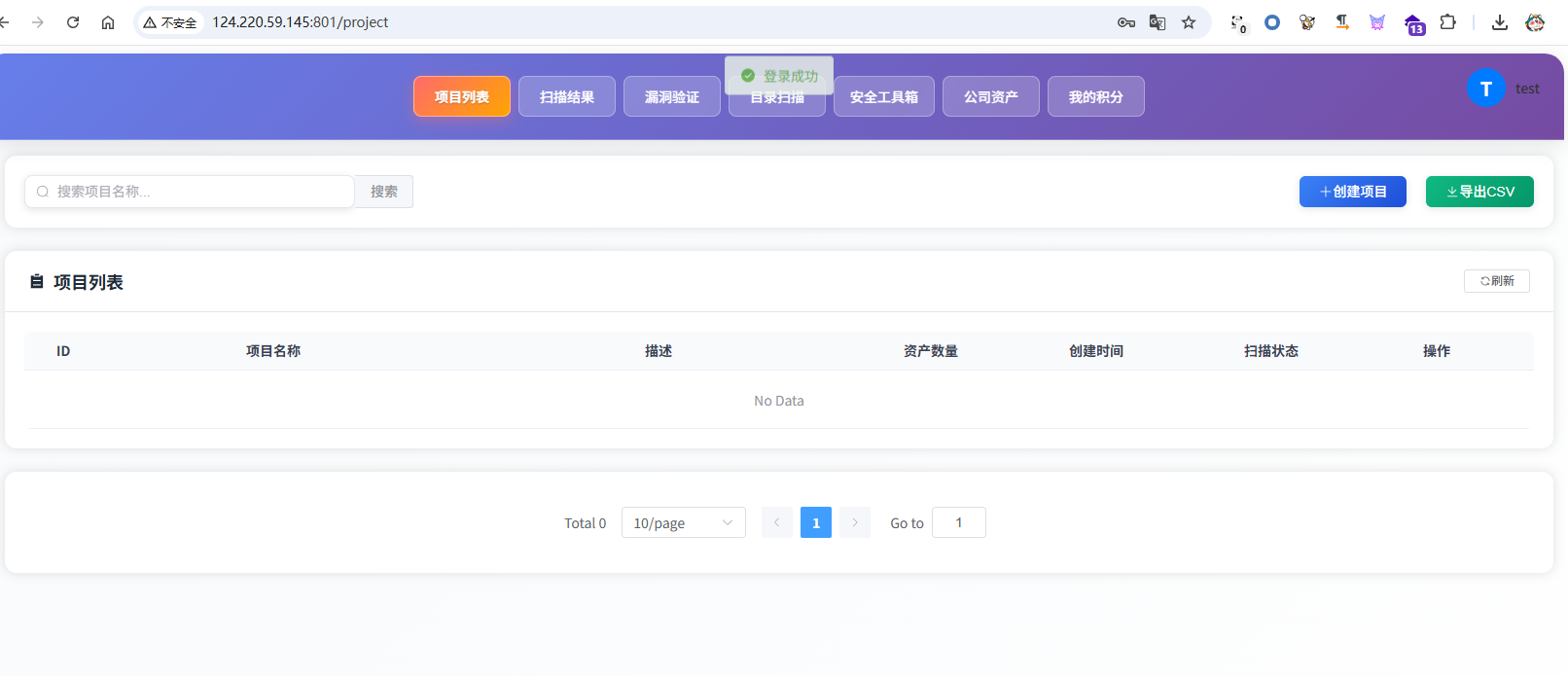1568x676 pixels.
Task: Focus the 搜索项目名称 search field
Action: point(190,192)
